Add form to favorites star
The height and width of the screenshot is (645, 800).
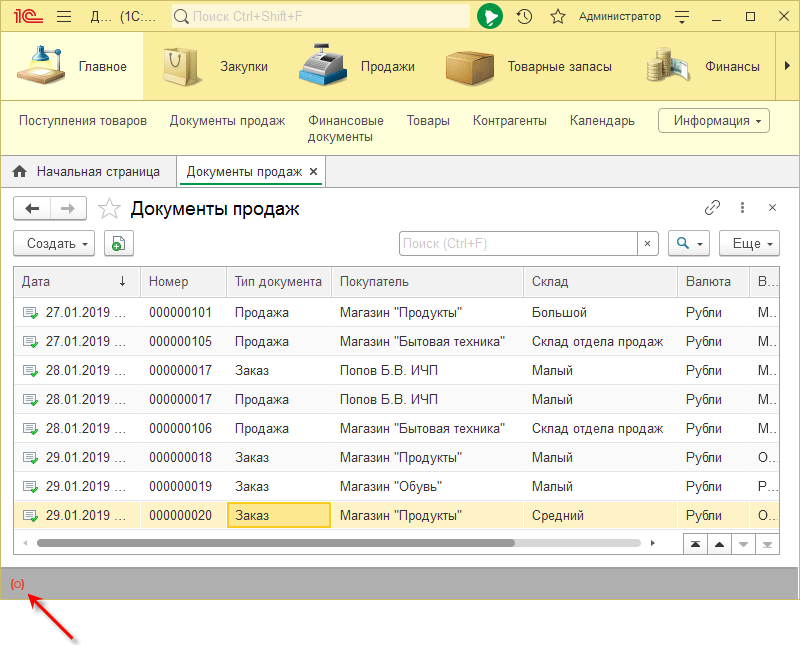point(109,208)
